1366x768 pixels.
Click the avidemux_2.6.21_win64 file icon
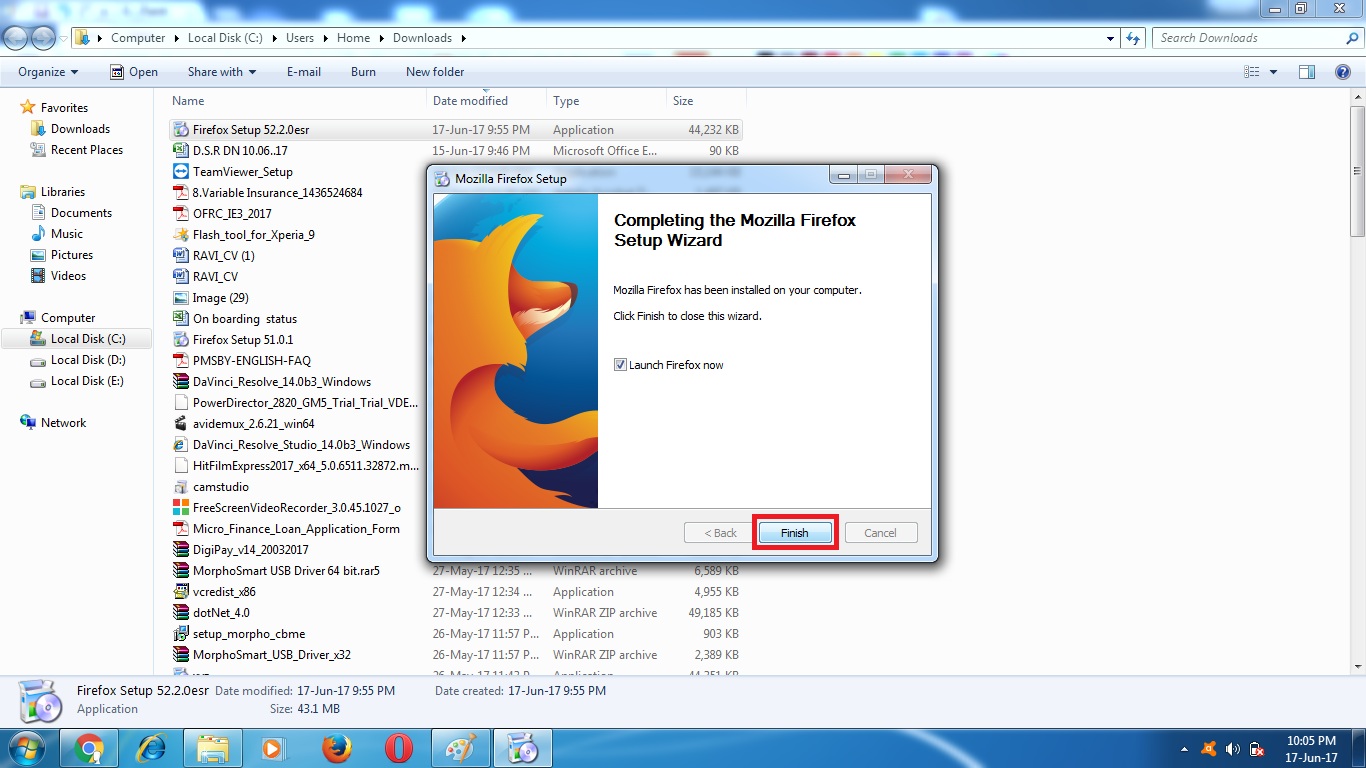tap(181, 424)
